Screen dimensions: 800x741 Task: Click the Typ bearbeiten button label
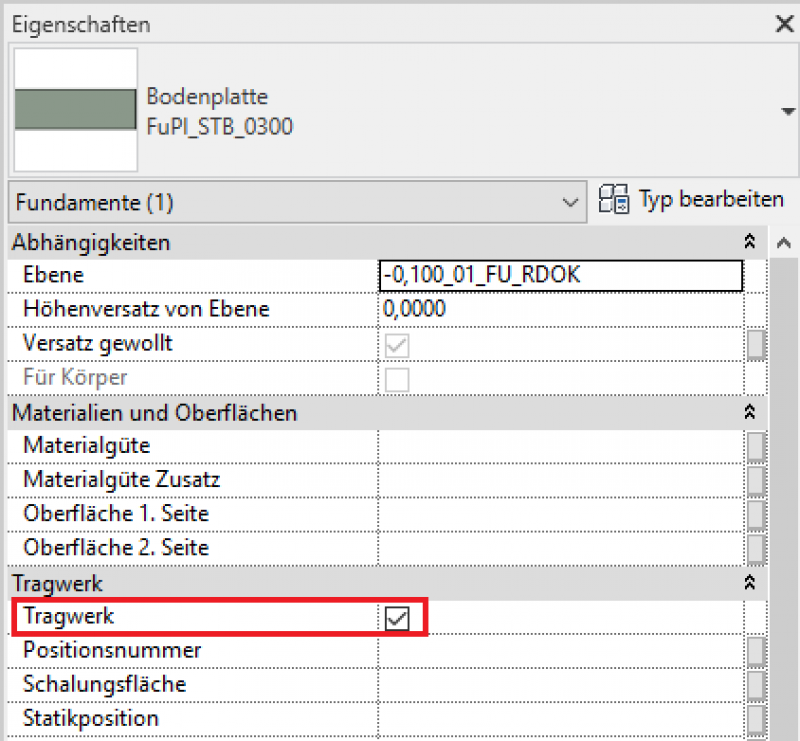[711, 200]
